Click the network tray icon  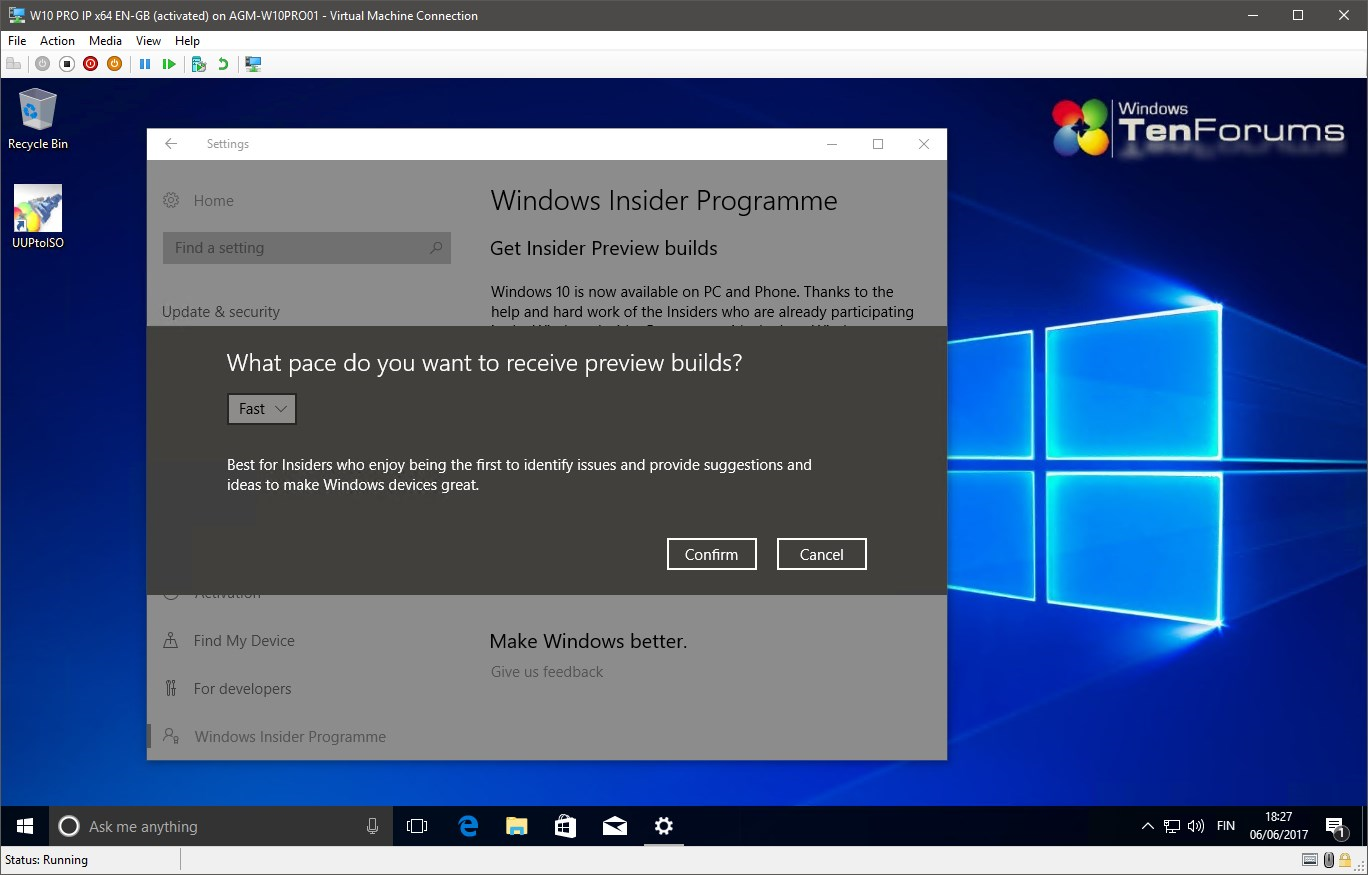(x=1172, y=826)
